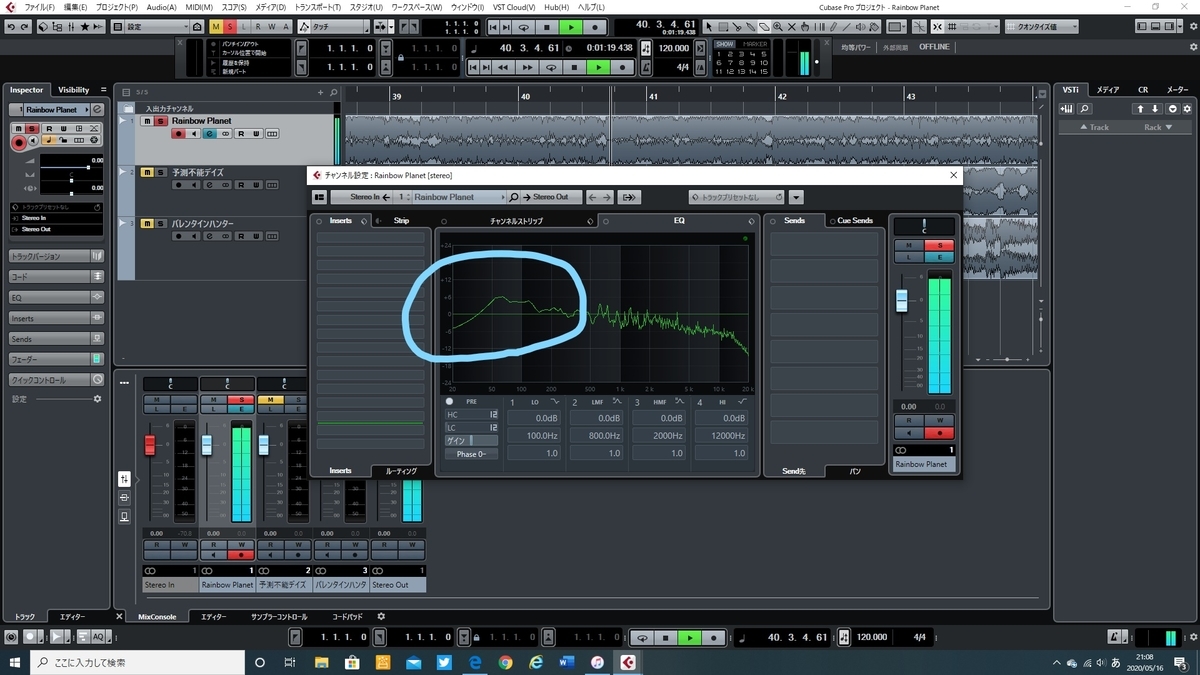Toggle solo on Rainbow Planet track in list
Image resolution: width=1200 pixels, height=675 pixels.
[x=160, y=121]
